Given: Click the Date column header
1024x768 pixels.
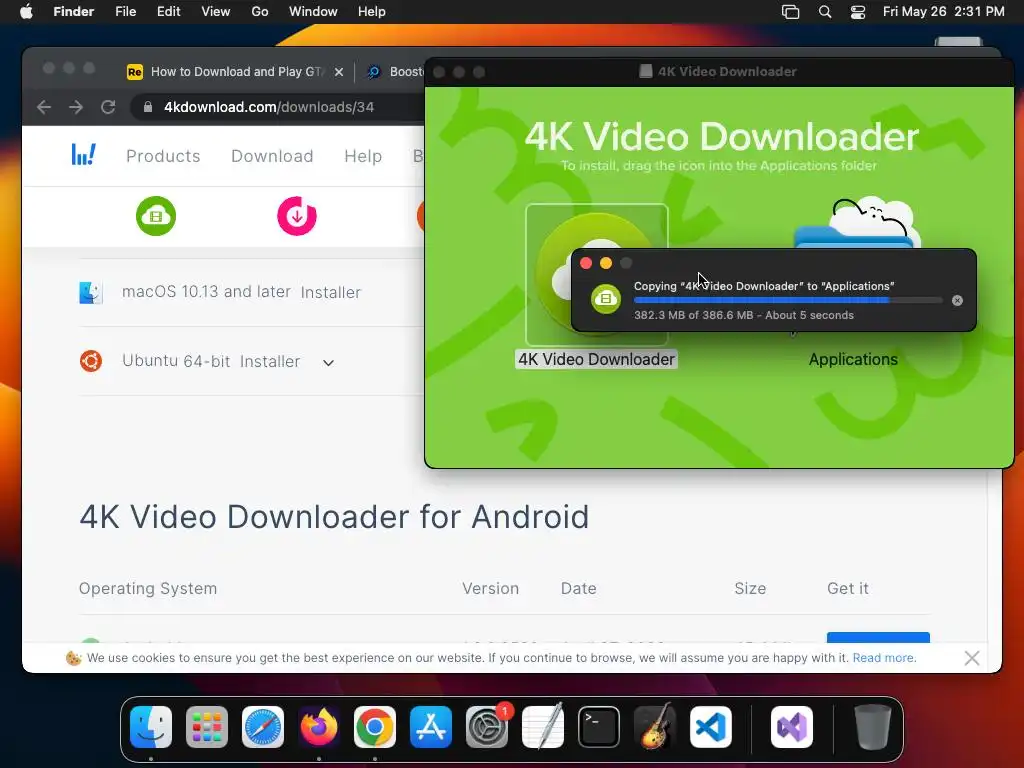Looking at the screenshot, I should (579, 588).
